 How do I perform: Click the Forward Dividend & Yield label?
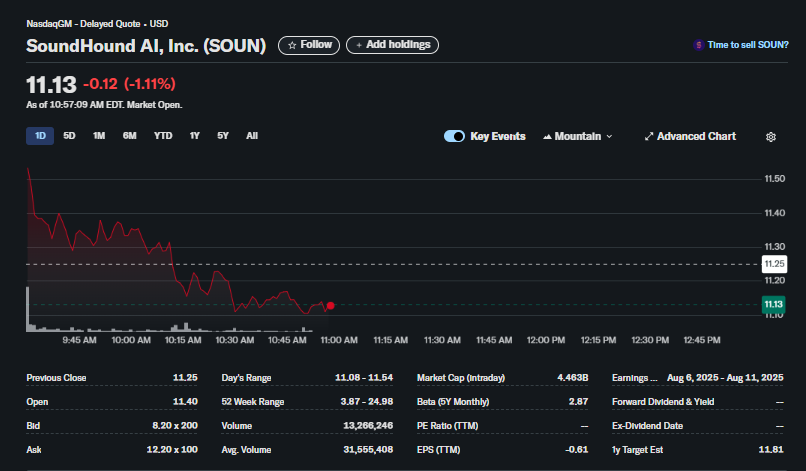663,402
